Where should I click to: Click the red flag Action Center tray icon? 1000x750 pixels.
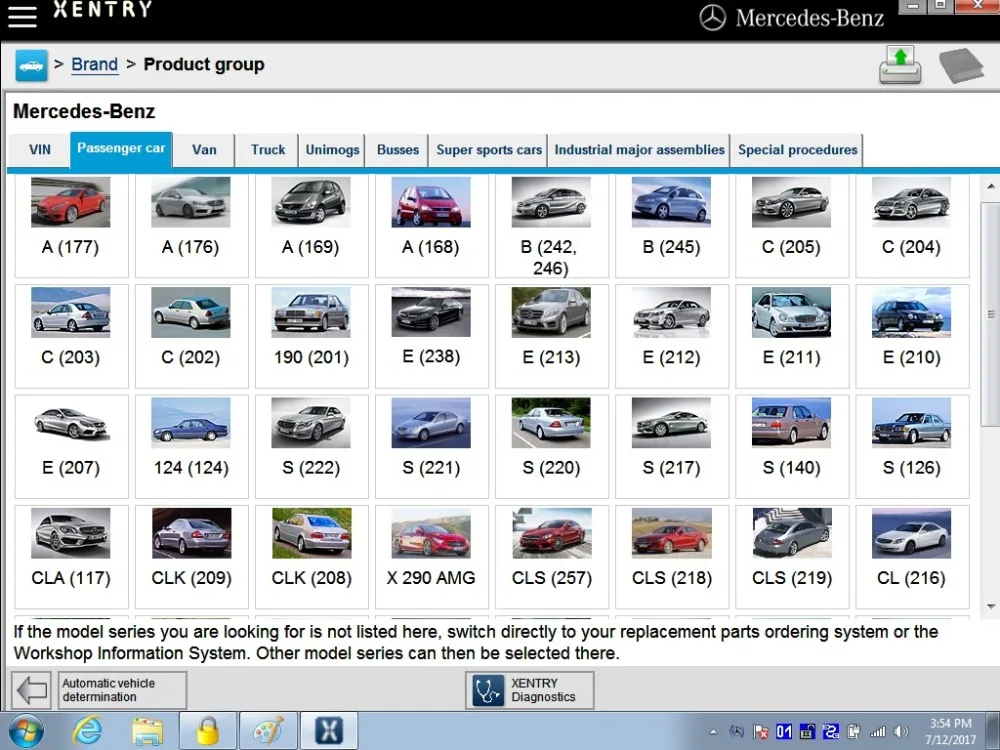coord(760,732)
